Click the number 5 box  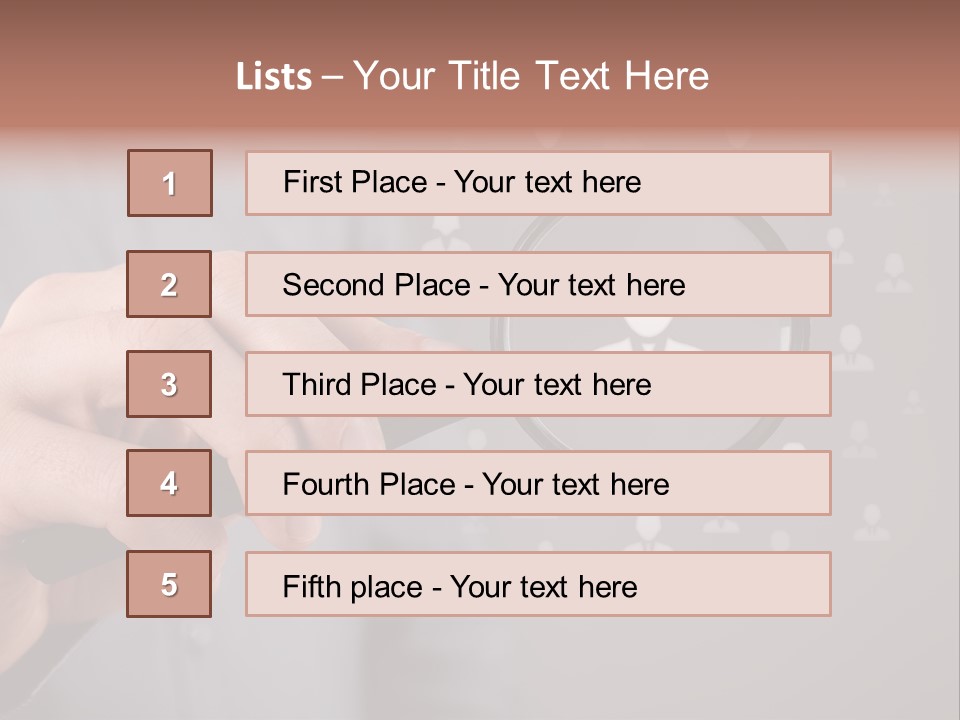point(169,584)
